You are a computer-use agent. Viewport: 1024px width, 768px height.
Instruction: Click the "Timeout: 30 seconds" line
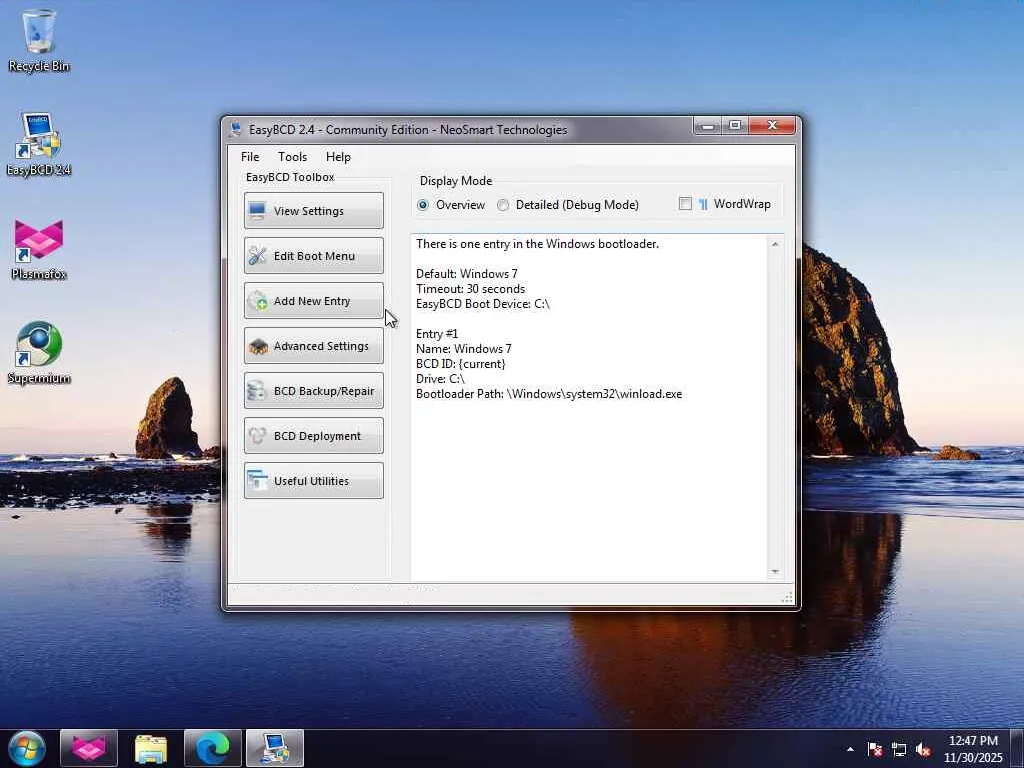pyautogui.click(x=470, y=289)
